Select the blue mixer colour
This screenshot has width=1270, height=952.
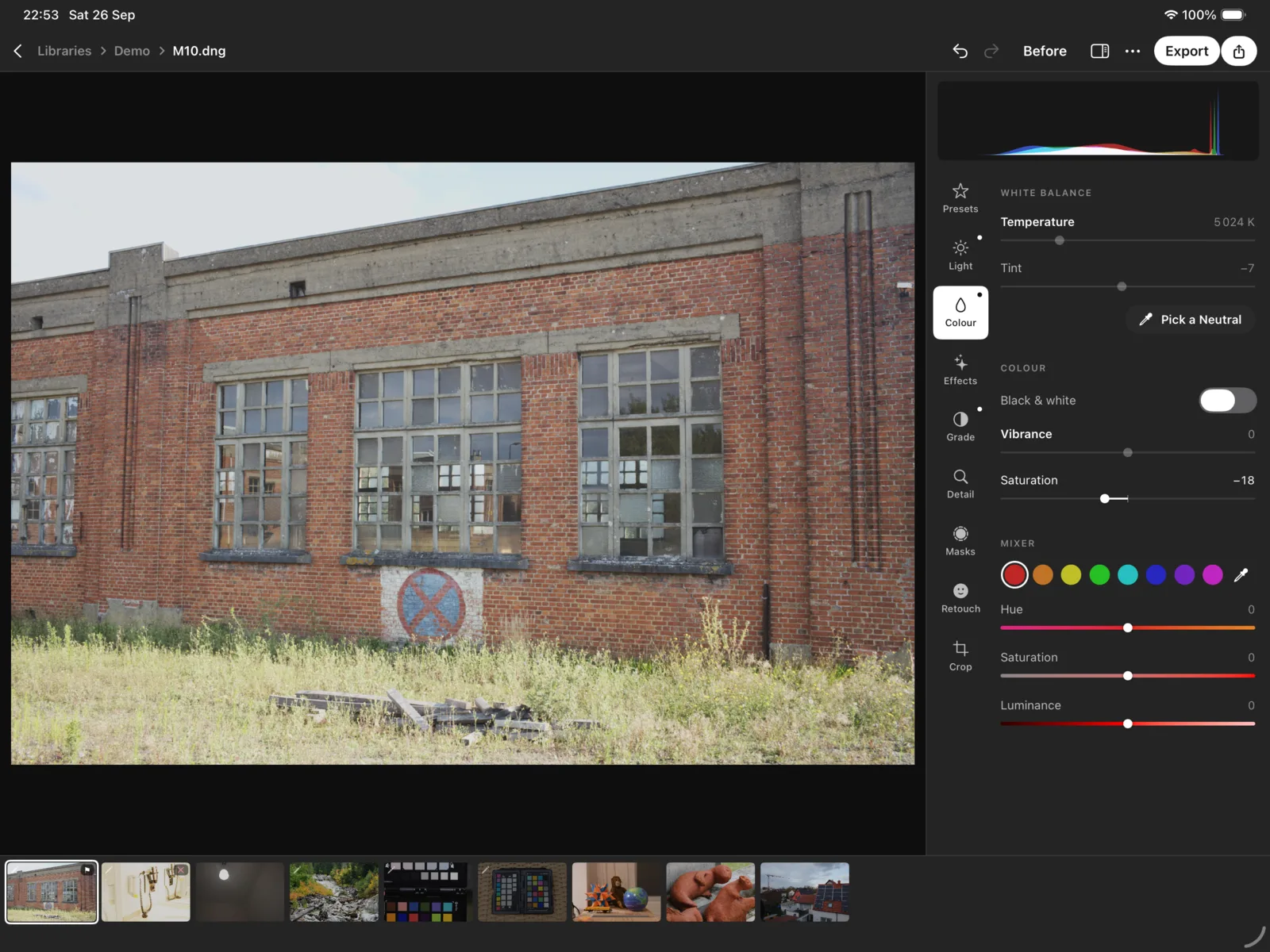tap(1156, 575)
